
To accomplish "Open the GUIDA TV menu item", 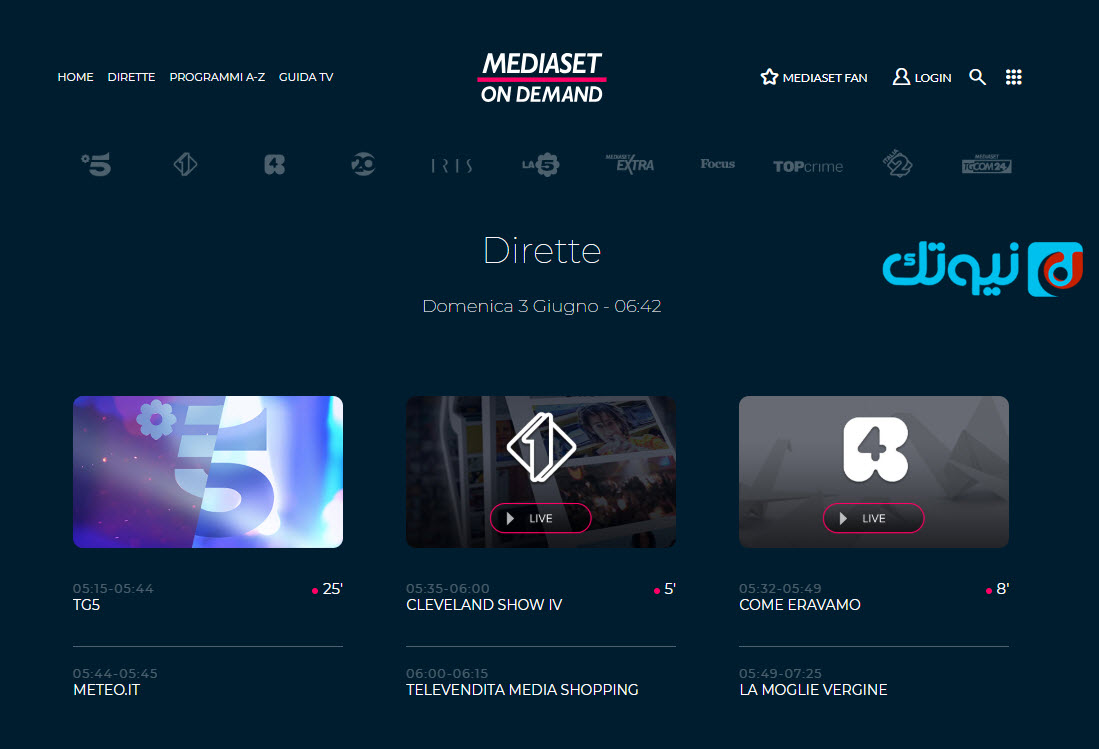I will pyautogui.click(x=306, y=77).
